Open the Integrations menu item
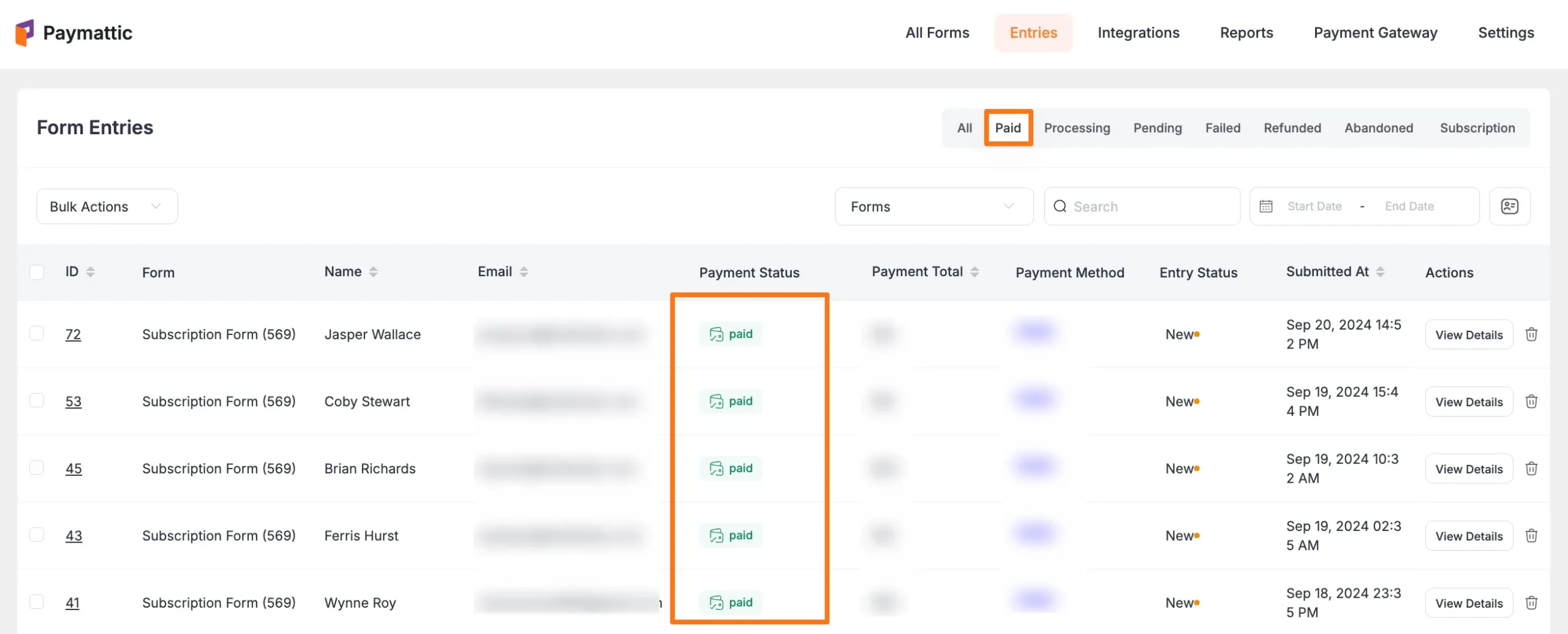Screen dimensions: 1568x634 (x=1139, y=32)
